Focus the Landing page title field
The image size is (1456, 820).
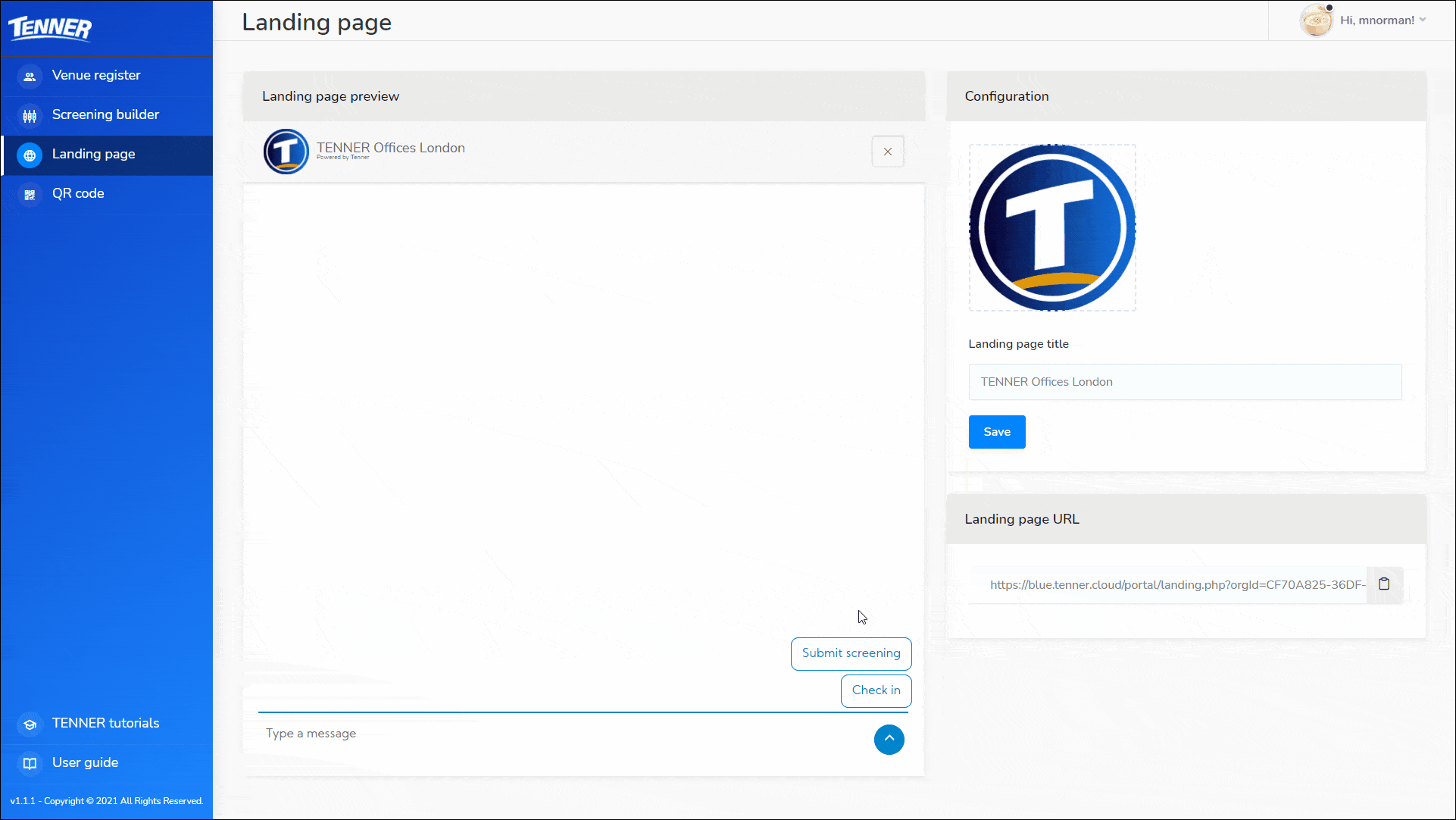(1185, 382)
